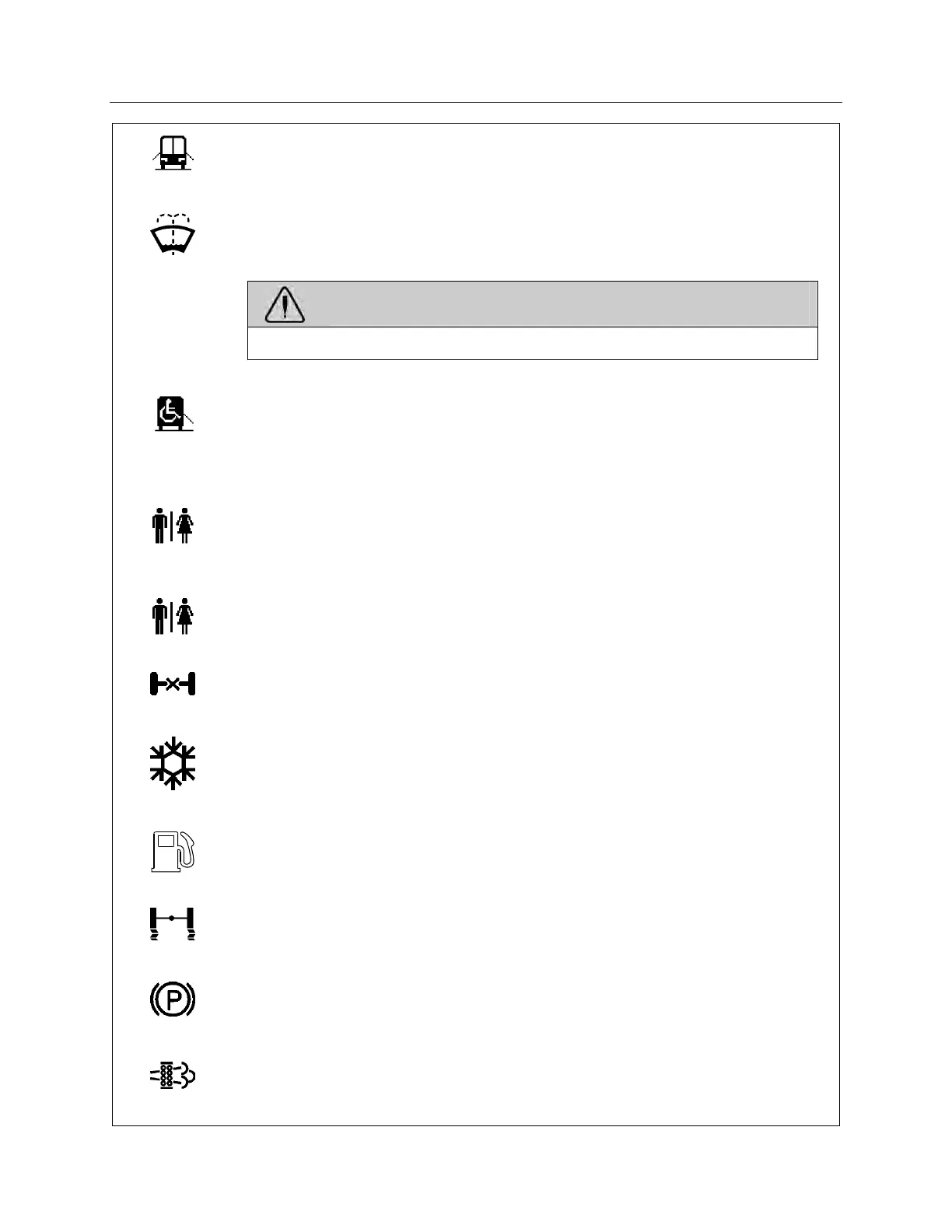952x1232 pixels.
Task: Click the blank box beneath the warning banner
Action: point(532,343)
